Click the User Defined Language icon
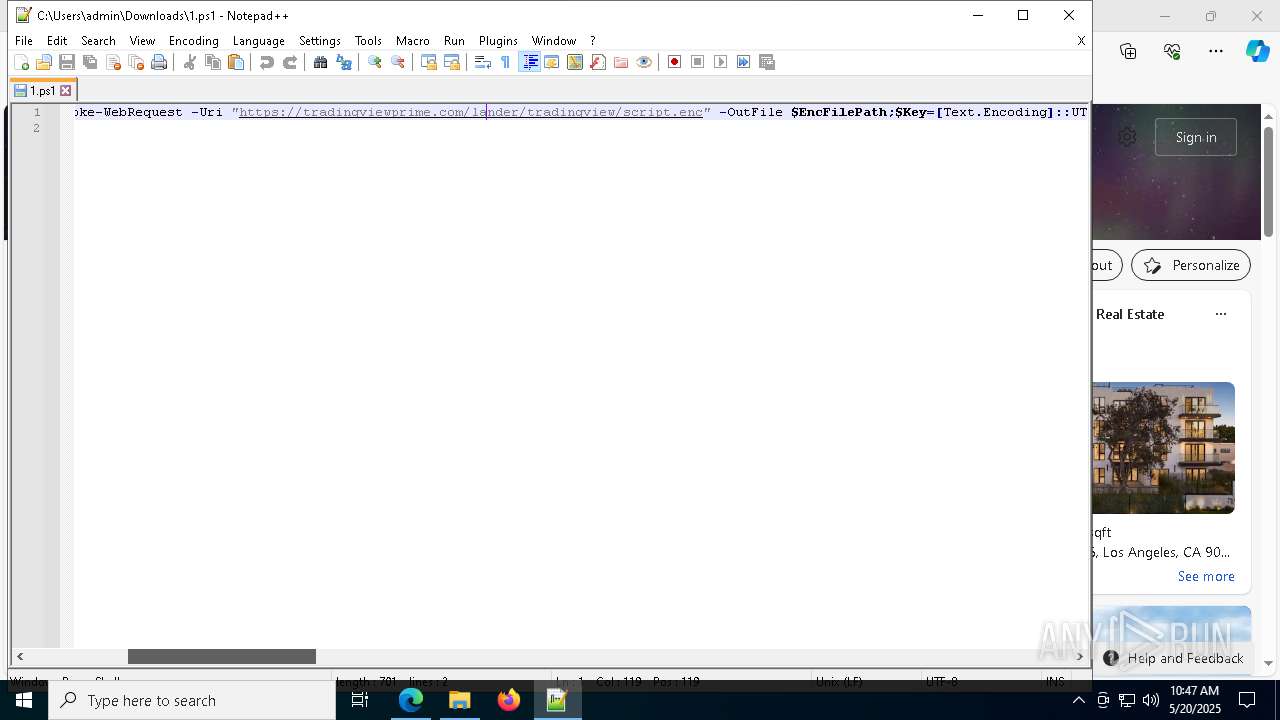 click(552, 62)
